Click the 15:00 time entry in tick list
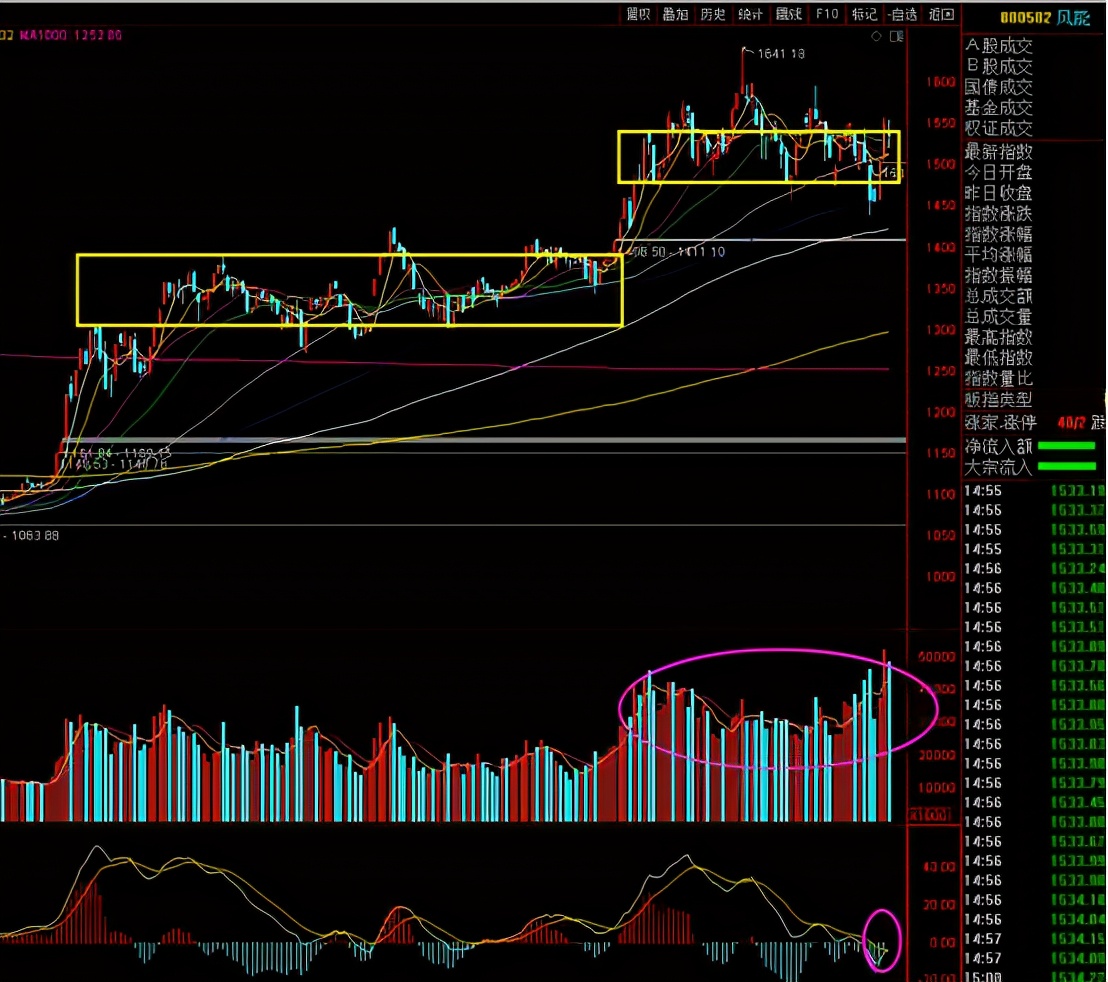Image resolution: width=1108 pixels, height=982 pixels. coord(983,977)
